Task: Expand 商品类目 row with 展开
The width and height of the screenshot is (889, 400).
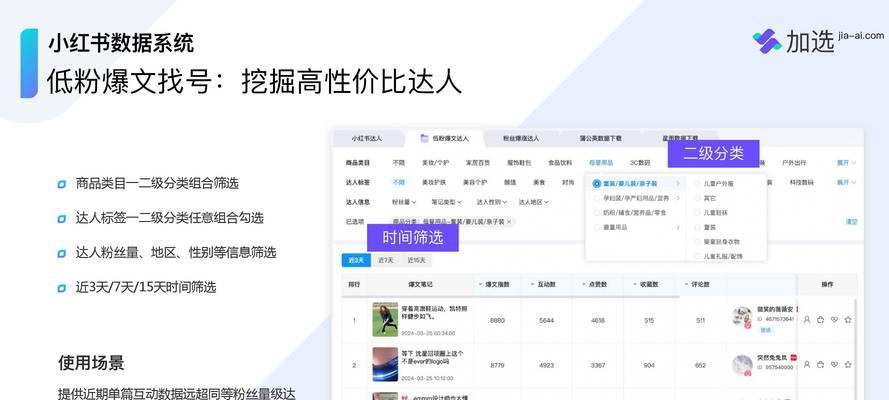Action: [x=846, y=163]
